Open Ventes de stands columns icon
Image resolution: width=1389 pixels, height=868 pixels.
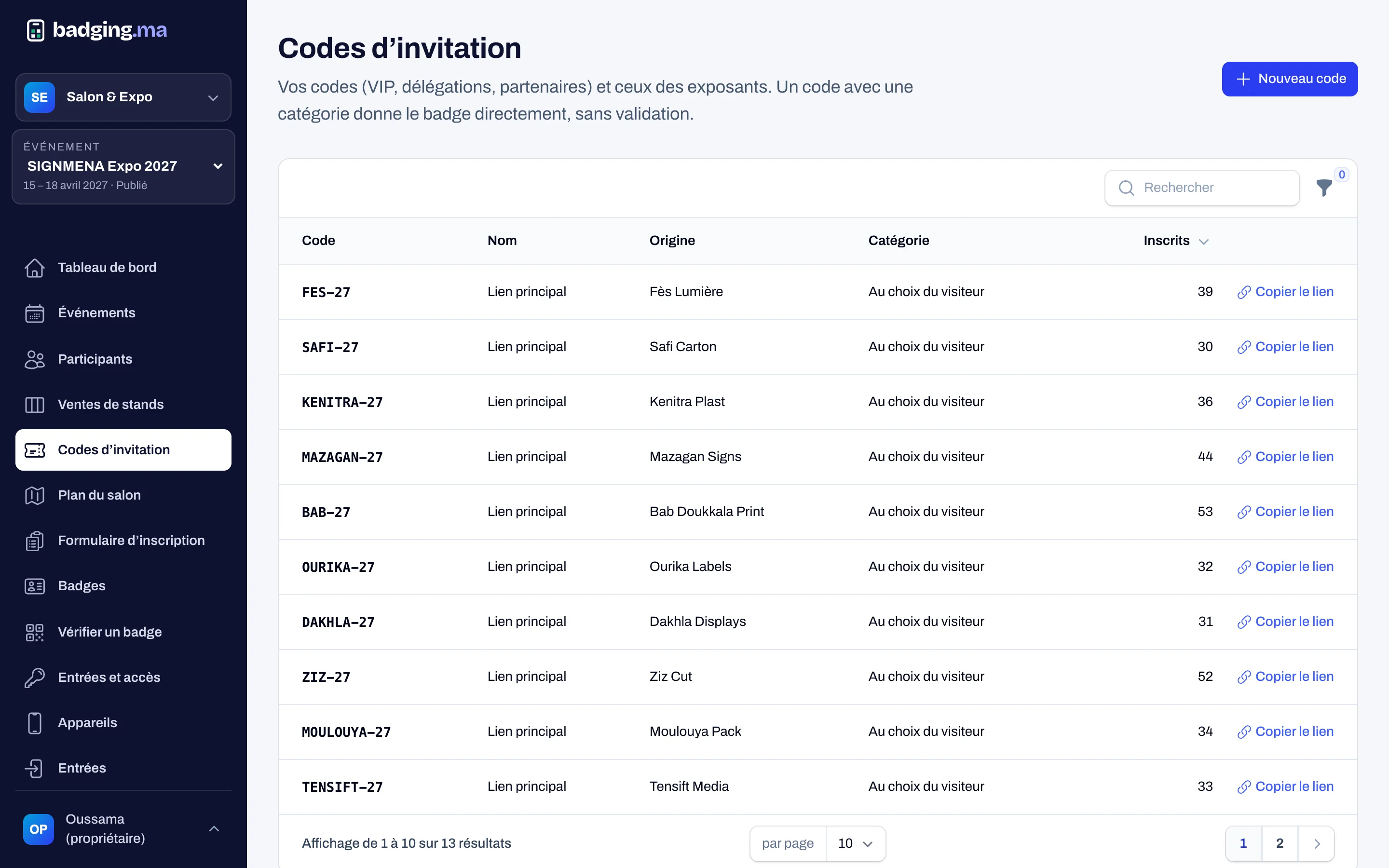[x=34, y=404]
